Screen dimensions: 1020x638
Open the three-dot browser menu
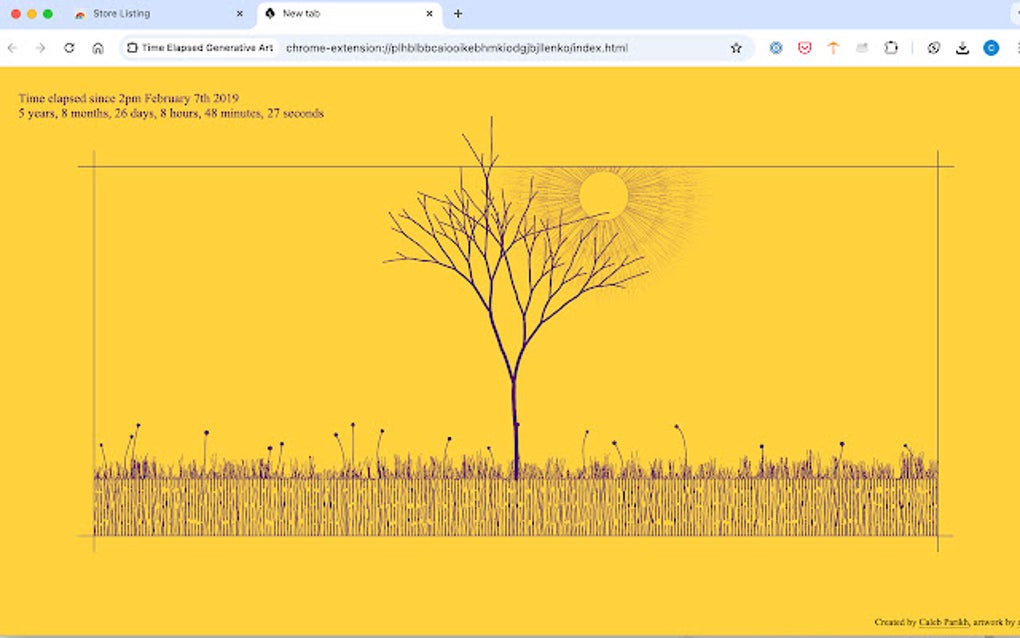point(1015,47)
